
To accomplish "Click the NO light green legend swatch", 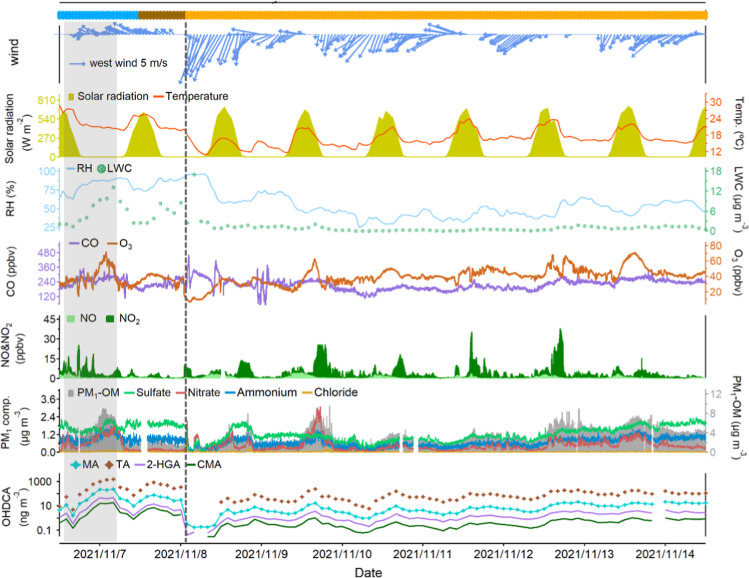I will pyautogui.click(x=71, y=319).
